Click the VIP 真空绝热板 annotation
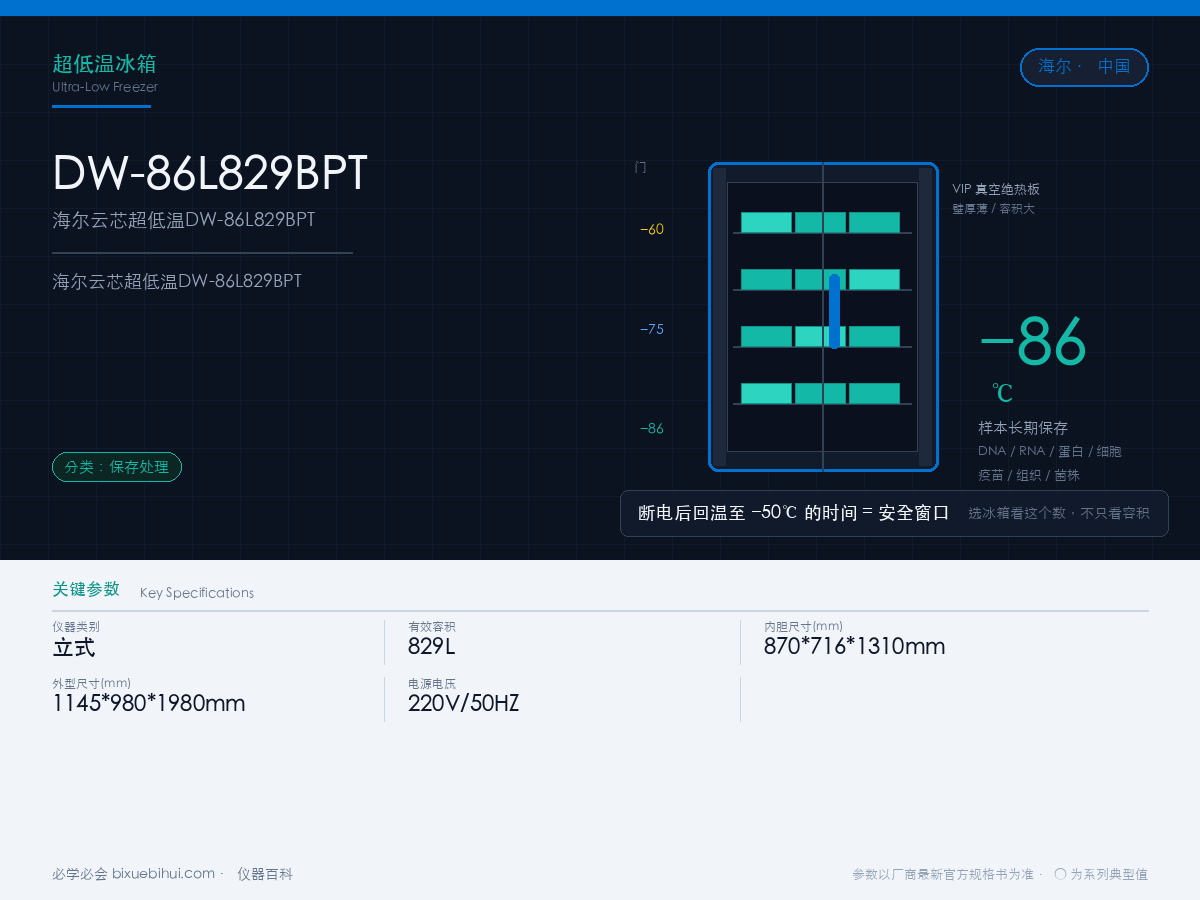This screenshot has height=900, width=1200. point(996,189)
